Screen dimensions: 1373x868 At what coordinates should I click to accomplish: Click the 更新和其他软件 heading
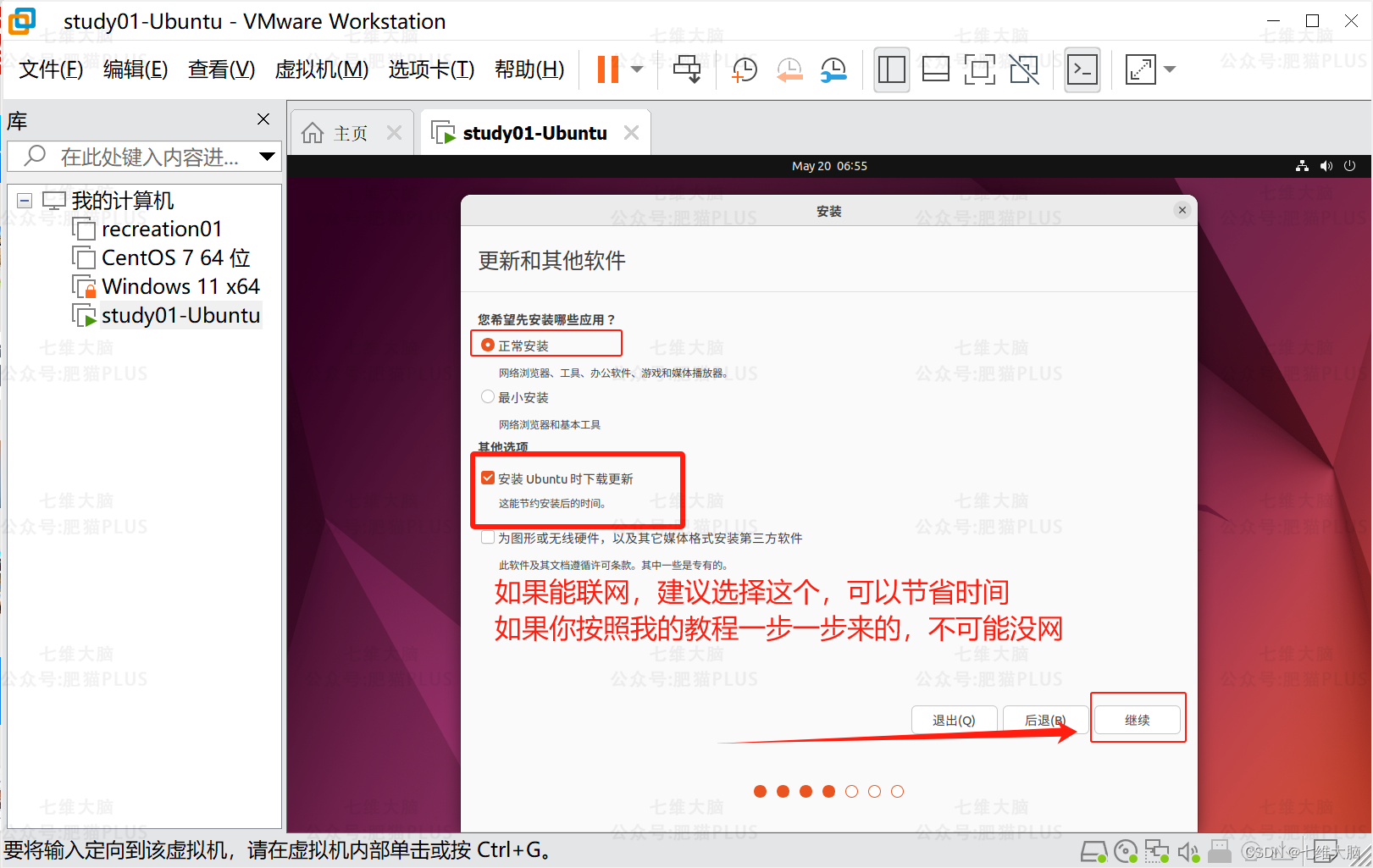point(551,261)
